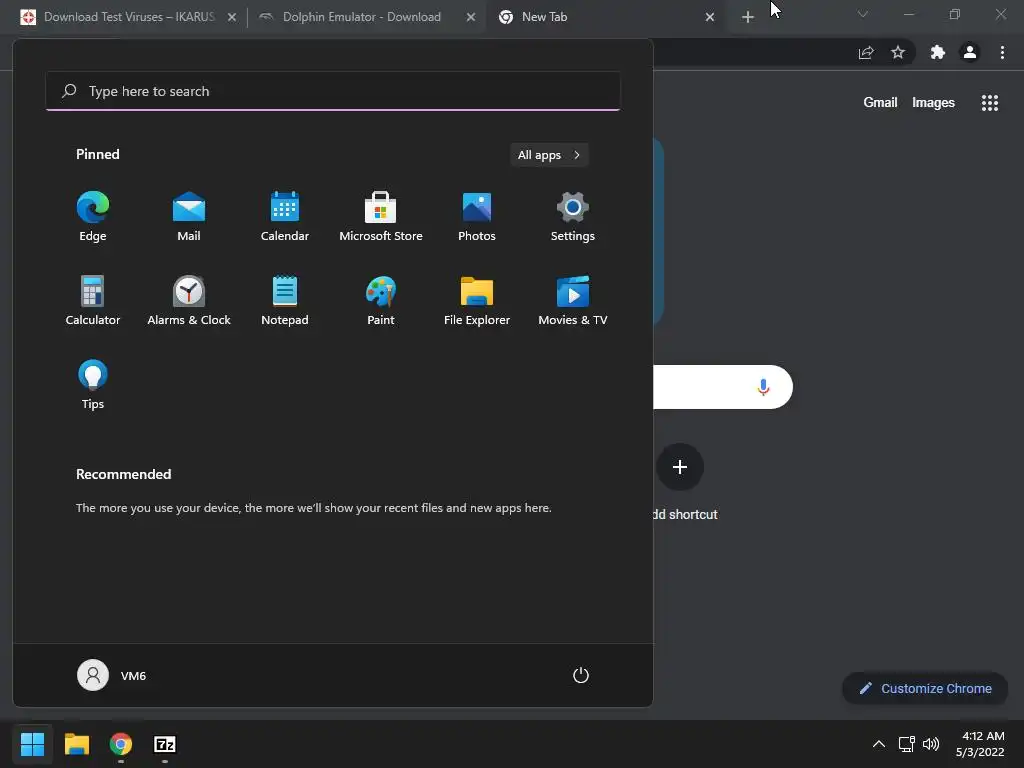Switch to Chrome on the taskbar

pyautogui.click(x=121, y=744)
